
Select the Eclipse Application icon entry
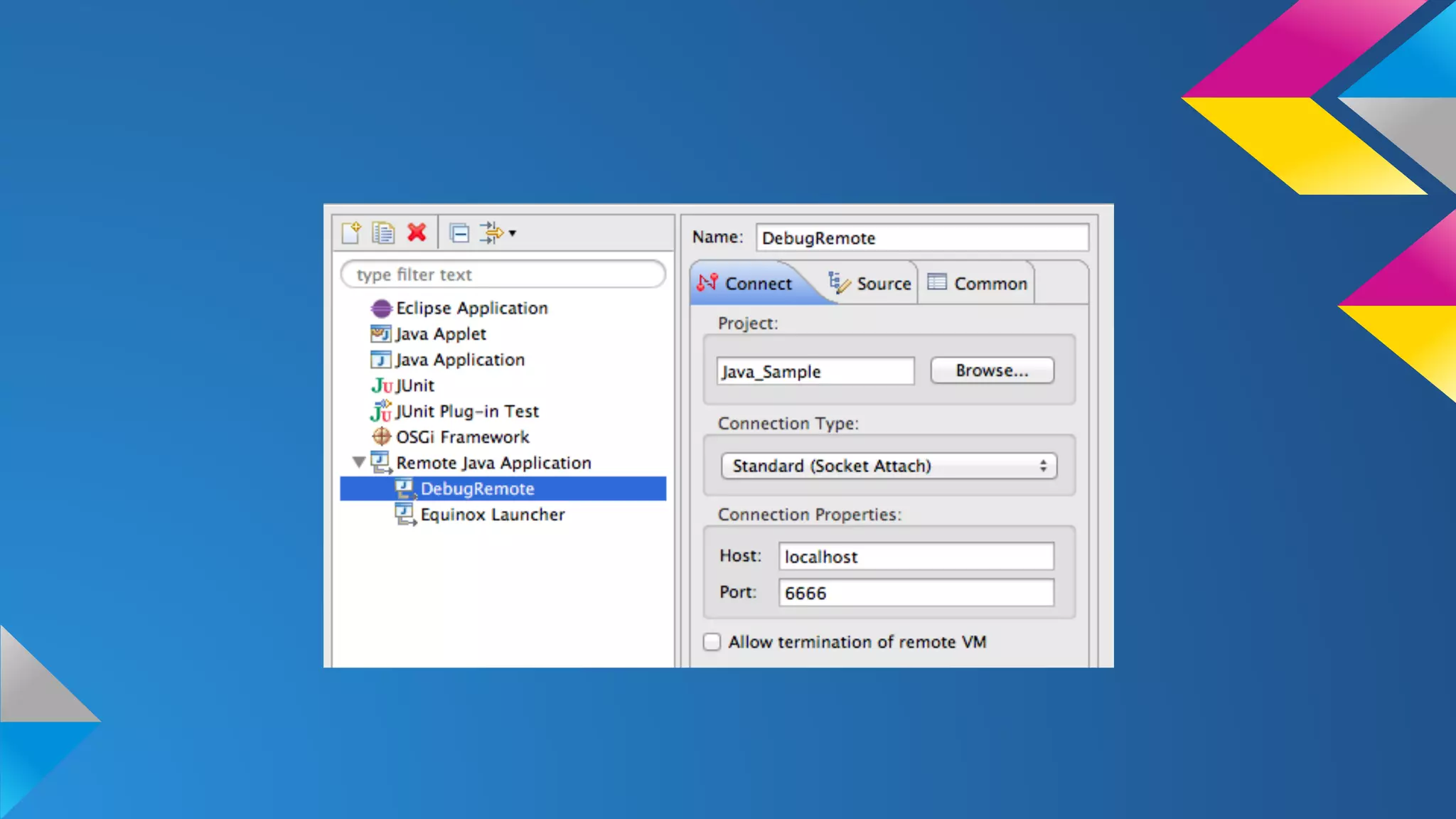click(x=381, y=308)
